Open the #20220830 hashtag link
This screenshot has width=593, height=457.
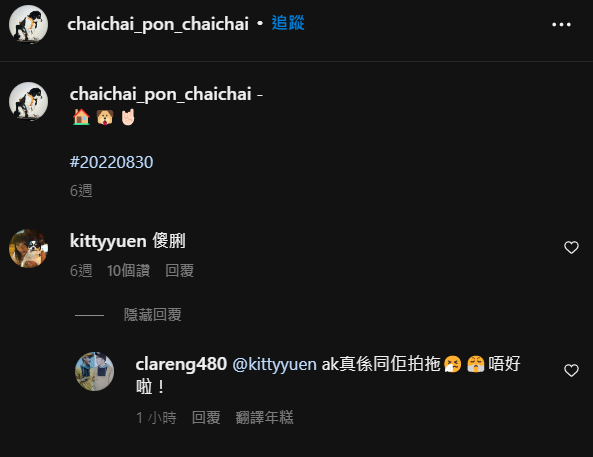pos(112,162)
